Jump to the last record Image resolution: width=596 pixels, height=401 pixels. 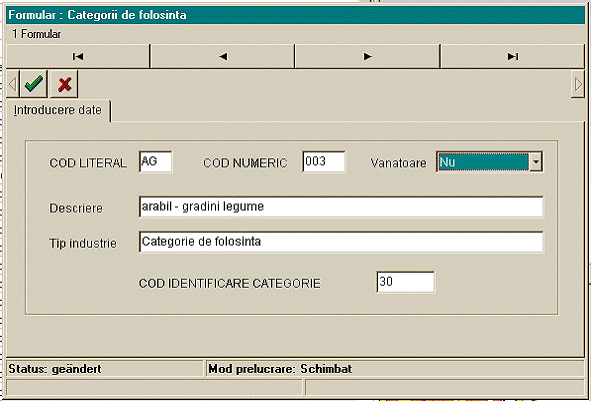tap(512, 56)
